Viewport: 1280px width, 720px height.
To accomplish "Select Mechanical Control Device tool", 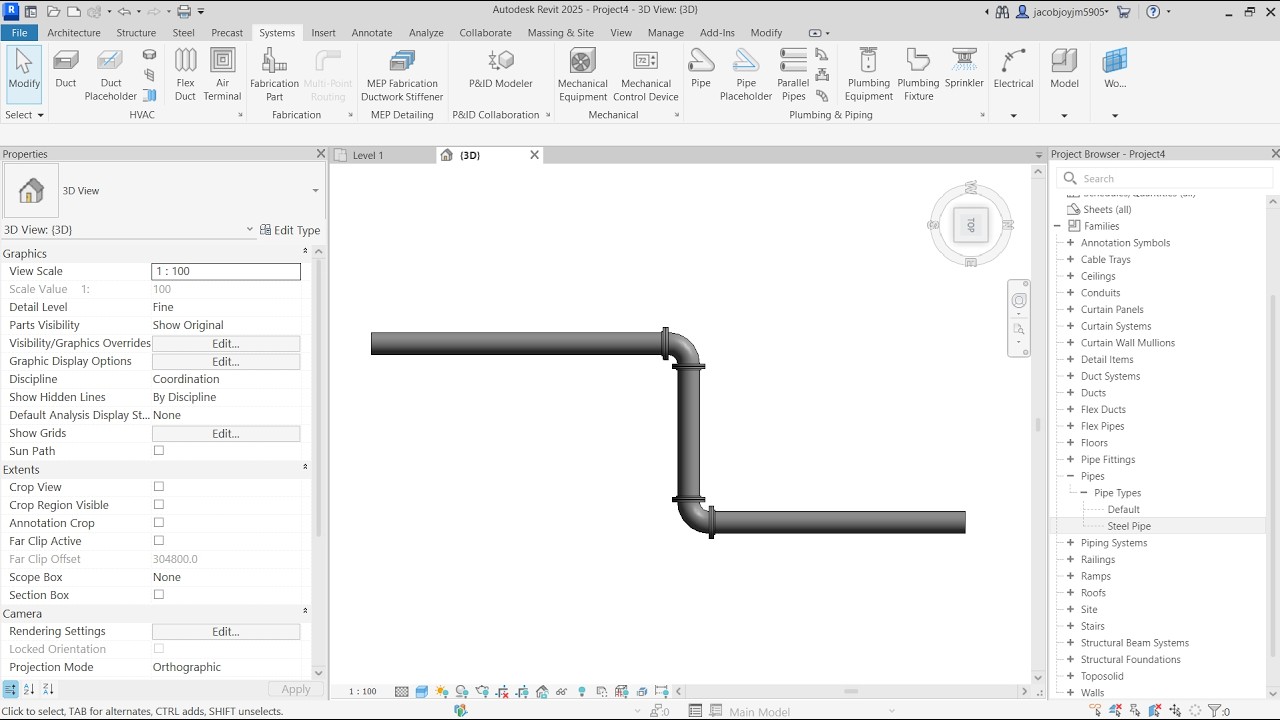I will 646,75.
